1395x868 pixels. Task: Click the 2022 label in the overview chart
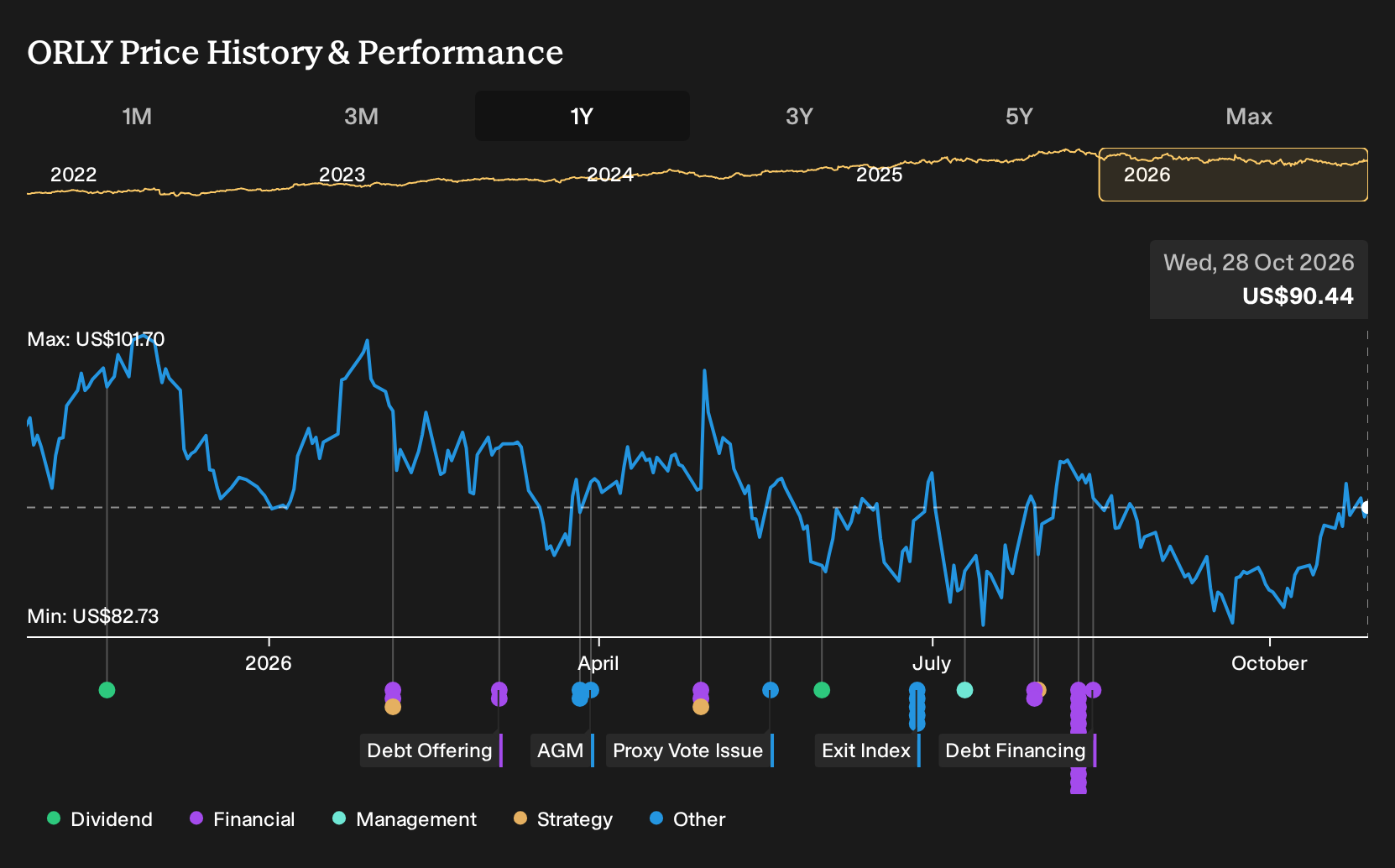[74, 175]
